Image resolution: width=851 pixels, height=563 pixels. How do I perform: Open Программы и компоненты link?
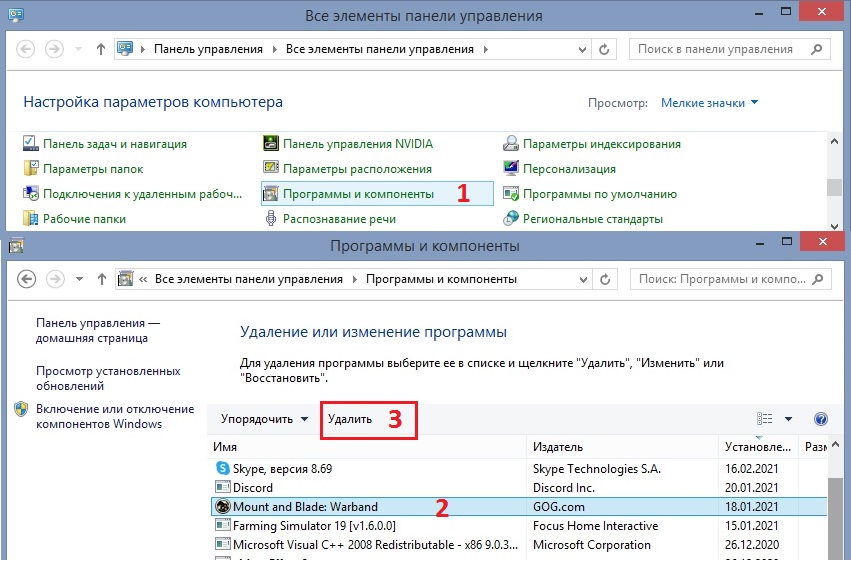(x=358, y=194)
